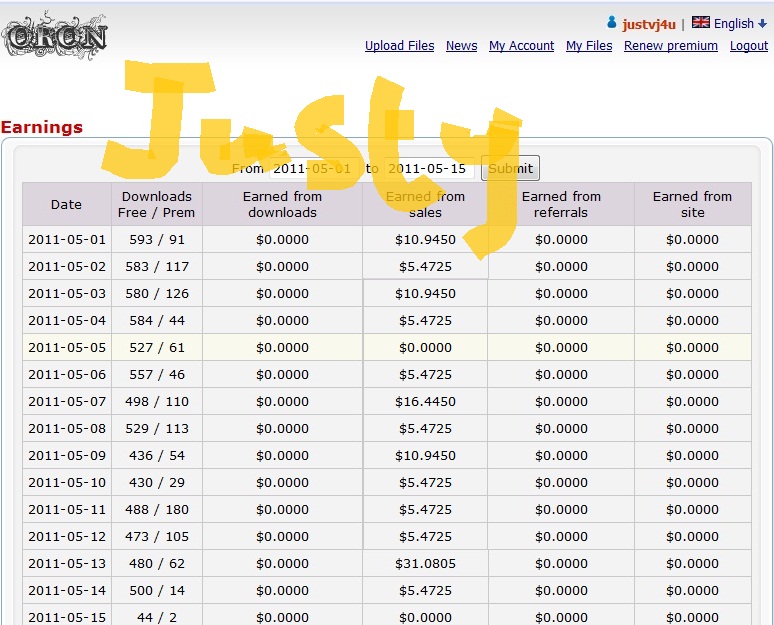Image resolution: width=774 pixels, height=625 pixels.
Task: Select the 2011-05-05 date cell
Action: click(x=66, y=348)
